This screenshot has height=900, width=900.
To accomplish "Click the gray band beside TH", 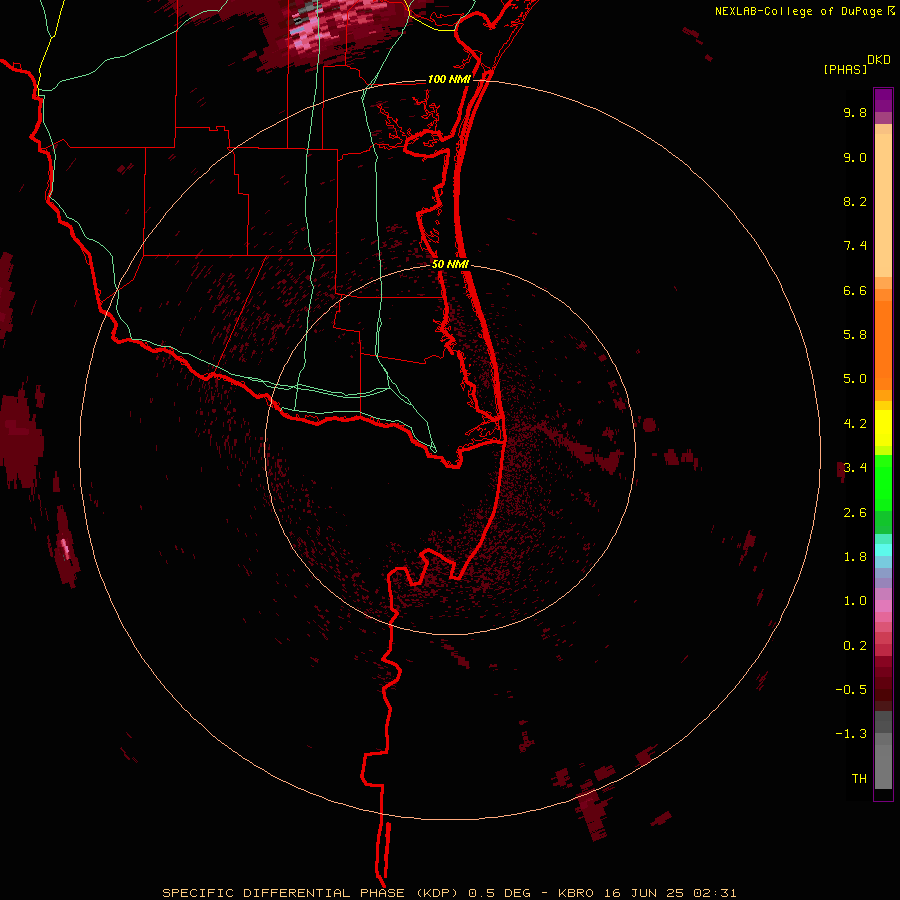I will pos(883,766).
